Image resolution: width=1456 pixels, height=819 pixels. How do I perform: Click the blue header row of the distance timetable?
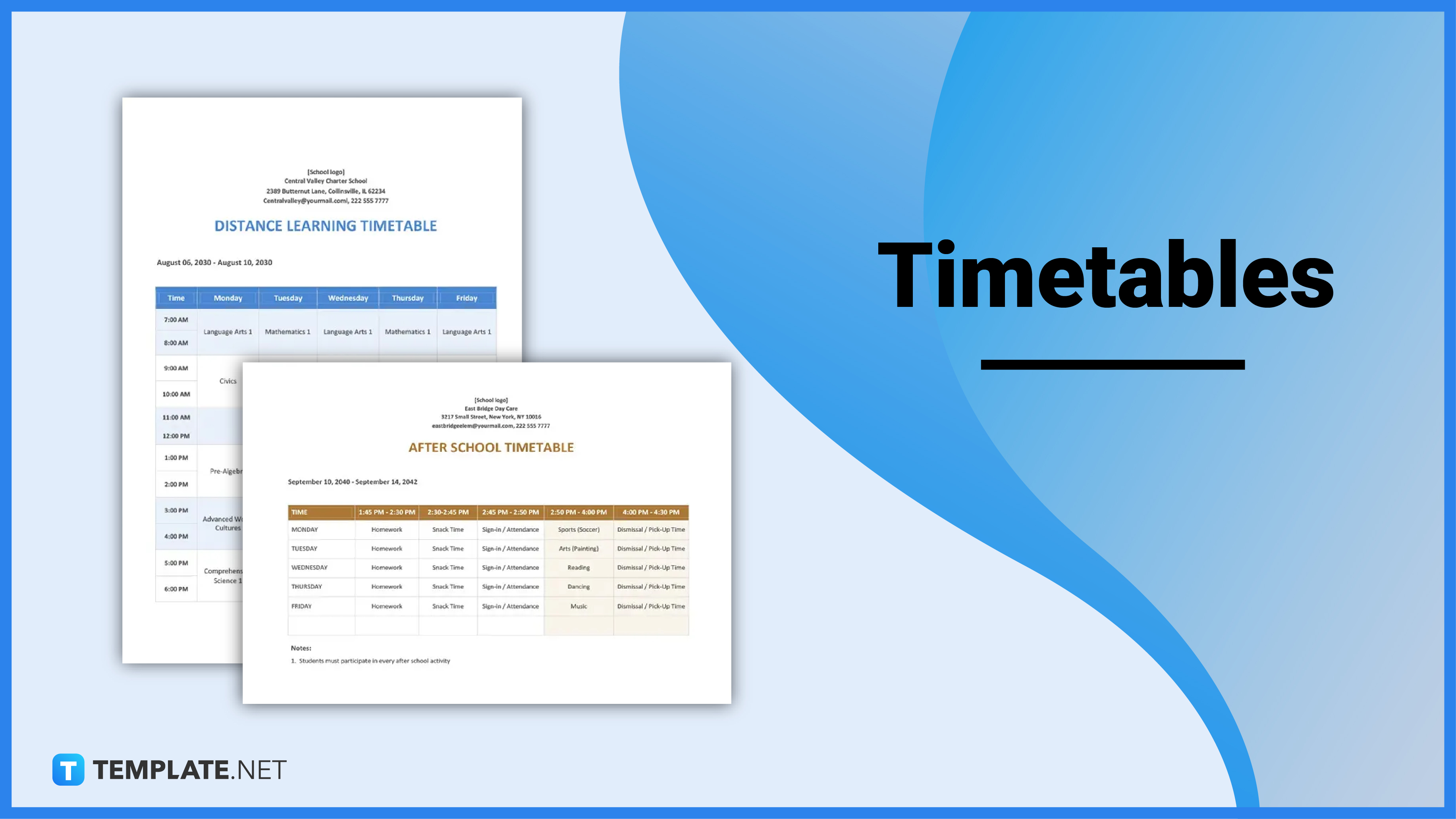click(x=325, y=297)
